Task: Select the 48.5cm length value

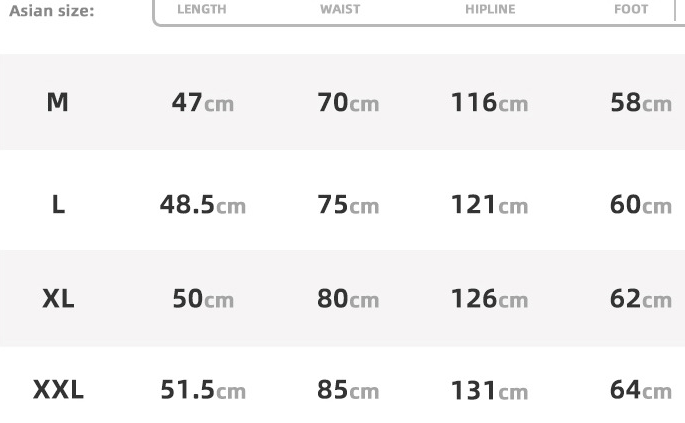Action: click(x=203, y=205)
